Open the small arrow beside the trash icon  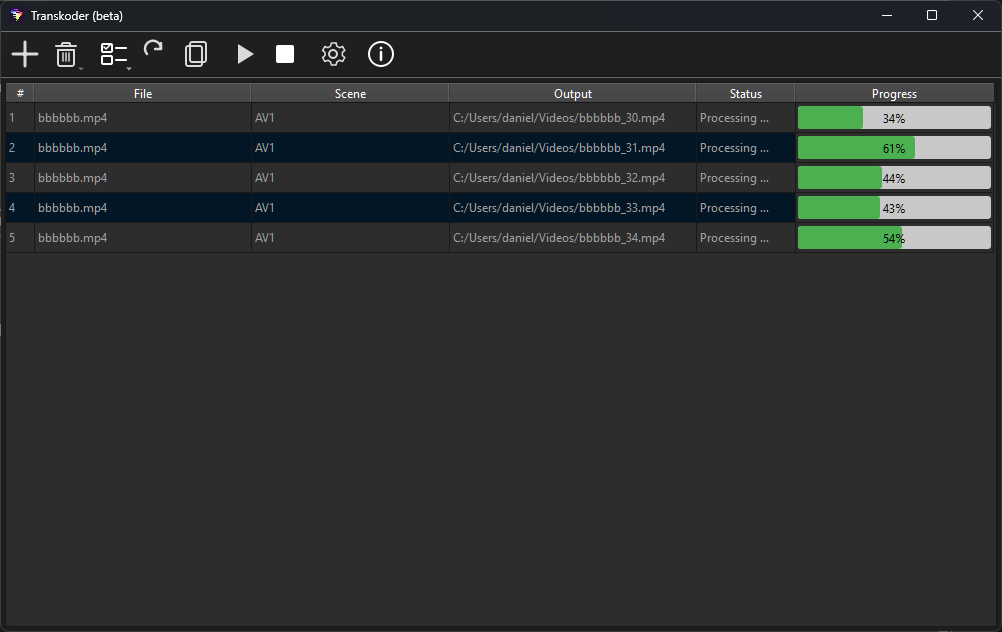click(x=81, y=68)
